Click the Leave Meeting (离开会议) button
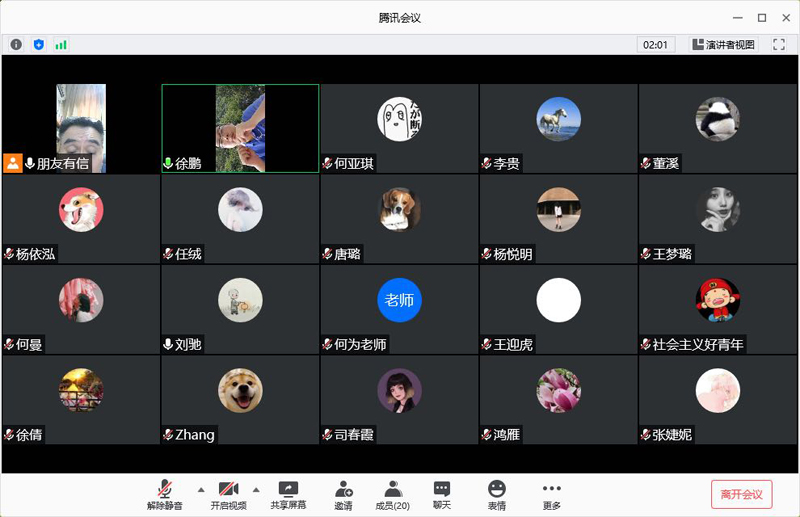The width and height of the screenshot is (800, 517). click(741, 494)
